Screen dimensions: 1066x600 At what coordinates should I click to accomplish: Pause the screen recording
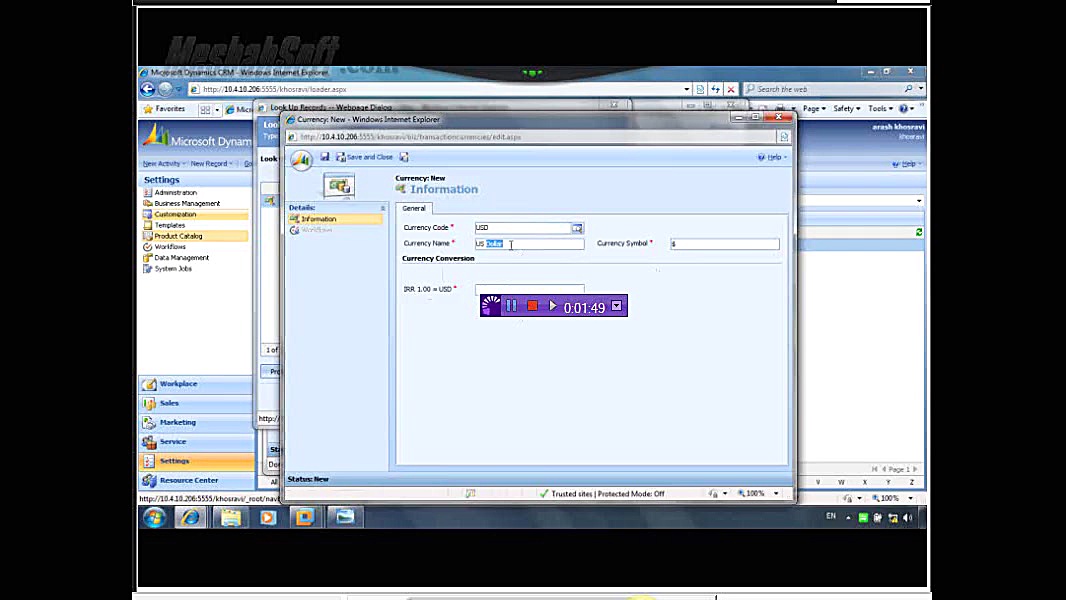tap(511, 306)
